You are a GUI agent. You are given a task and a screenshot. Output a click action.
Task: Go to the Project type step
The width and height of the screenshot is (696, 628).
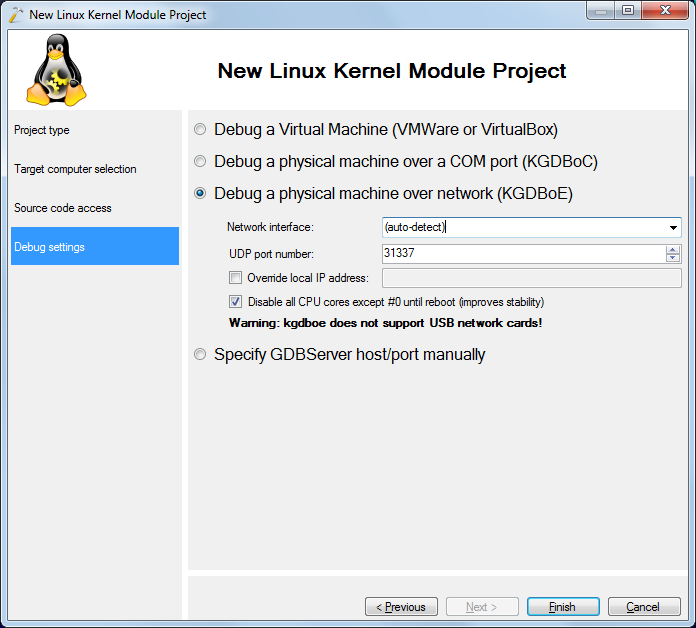coord(95,130)
